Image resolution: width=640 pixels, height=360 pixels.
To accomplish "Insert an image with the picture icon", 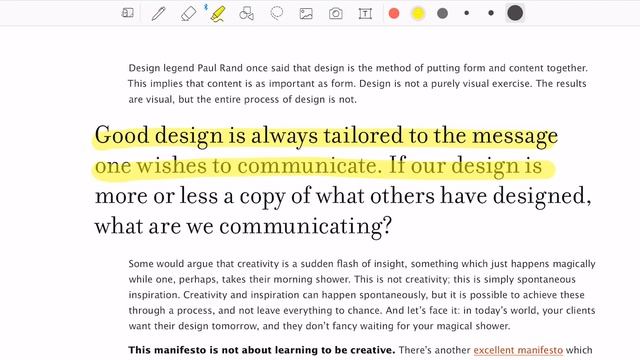I will 306,14.
